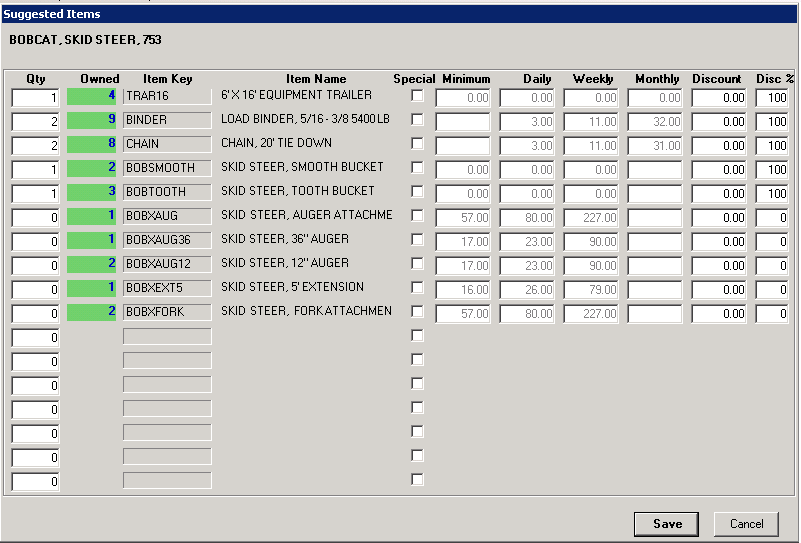Click Qty field for BINDER row
Screen dimensions: 801x543
pos(35,122)
